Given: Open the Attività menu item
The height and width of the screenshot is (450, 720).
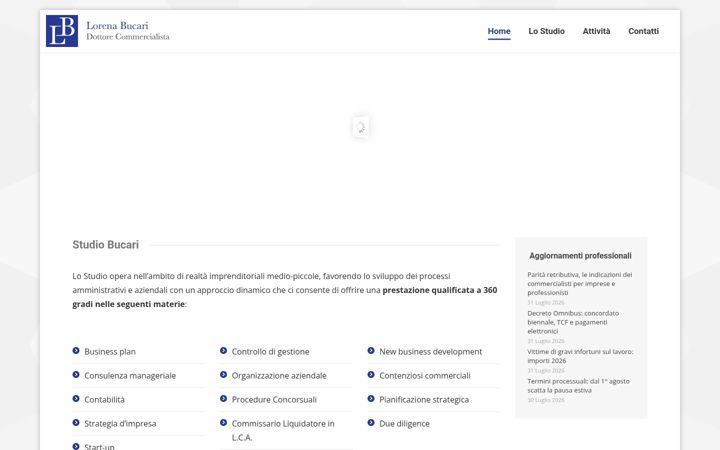Looking at the screenshot, I should pos(596,31).
